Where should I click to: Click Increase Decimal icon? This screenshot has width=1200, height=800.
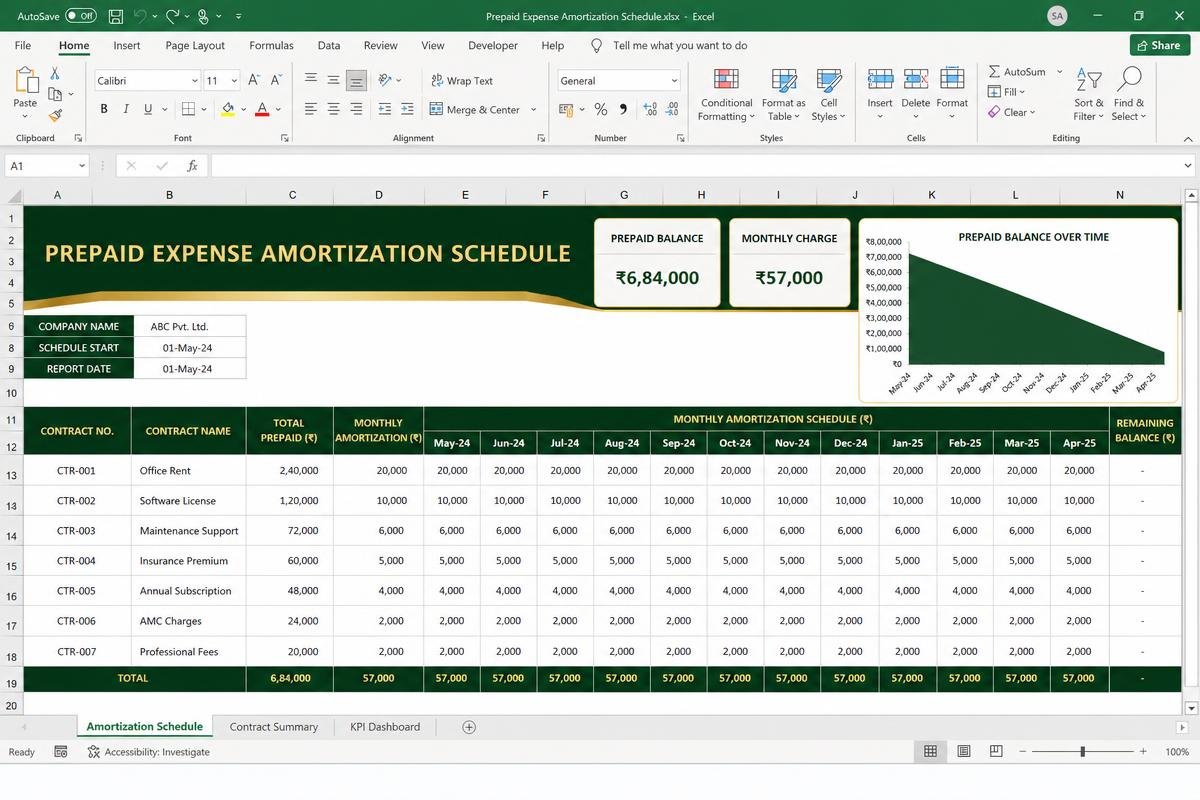(x=650, y=109)
